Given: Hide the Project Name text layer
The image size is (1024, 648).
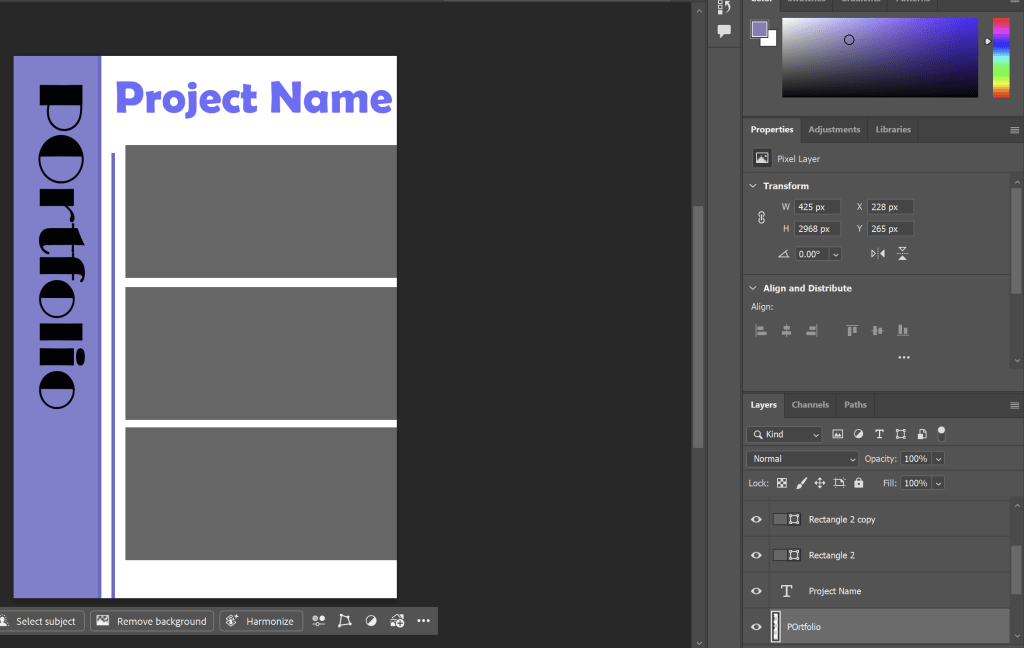Looking at the screenshot, I should pos(756,591).
